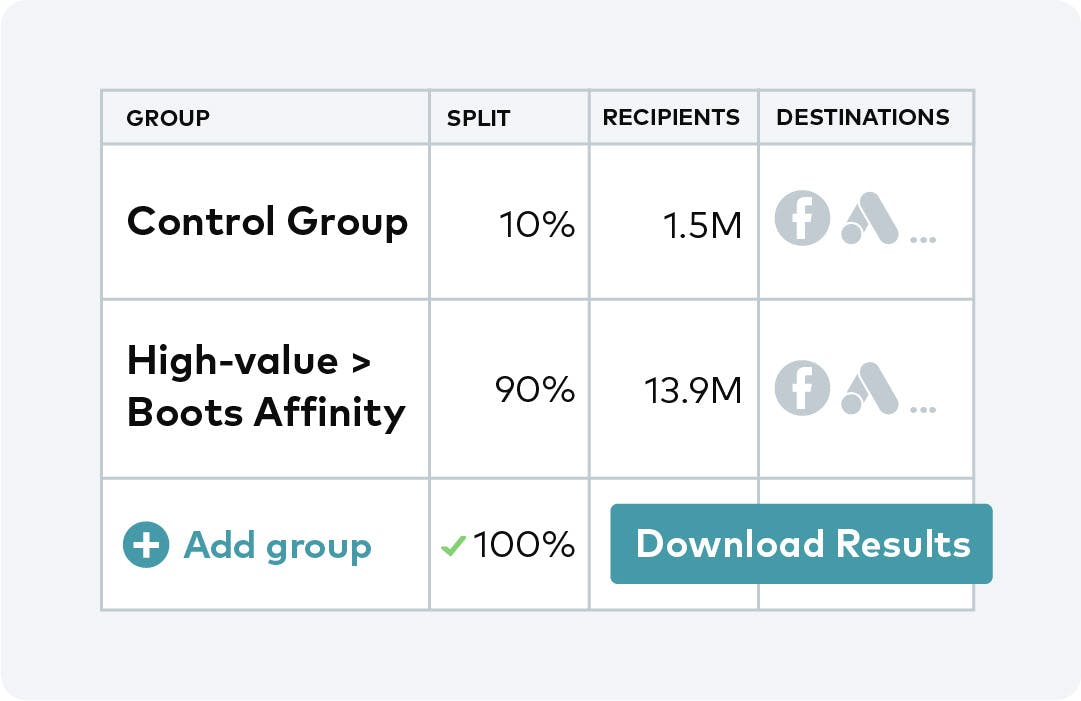This screenshot has width=1081, height=701.
Task: Select the GROUP column header
Action: pos(168,118)
